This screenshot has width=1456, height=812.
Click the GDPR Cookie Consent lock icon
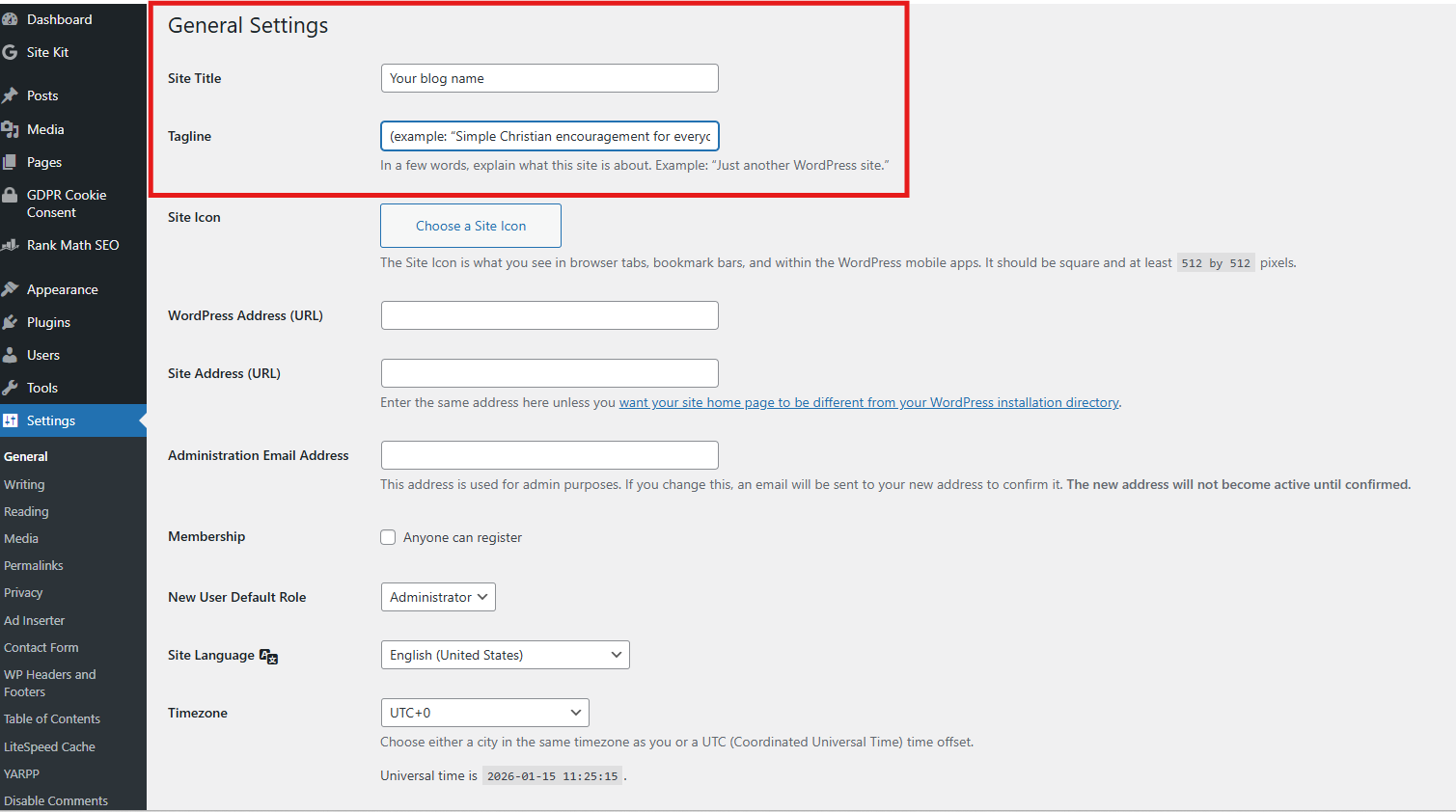tap(11, 196)
